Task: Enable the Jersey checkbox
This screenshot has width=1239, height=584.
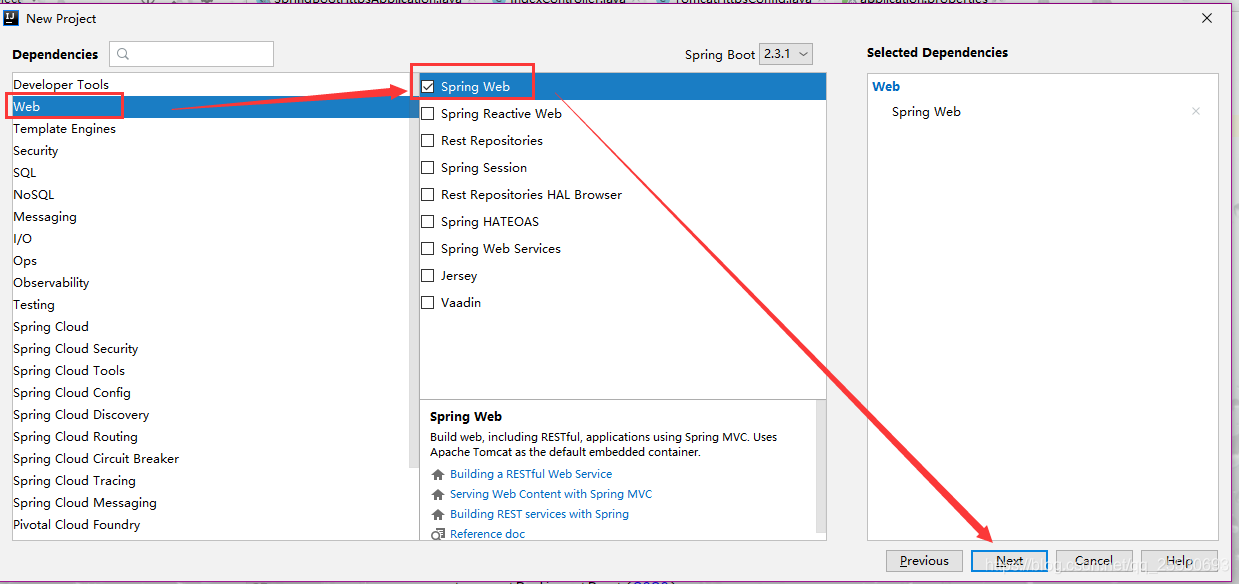Action: [428, 276]
